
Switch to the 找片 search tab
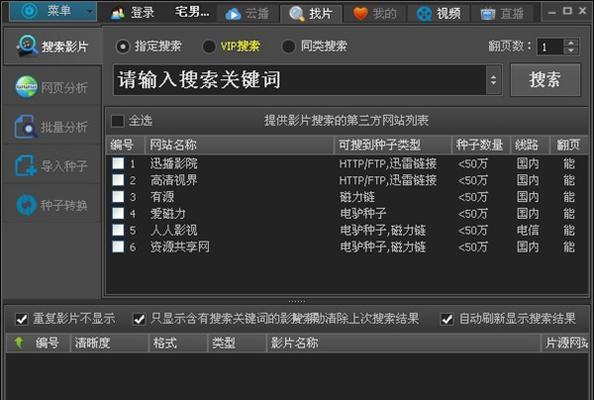[311, 14]
